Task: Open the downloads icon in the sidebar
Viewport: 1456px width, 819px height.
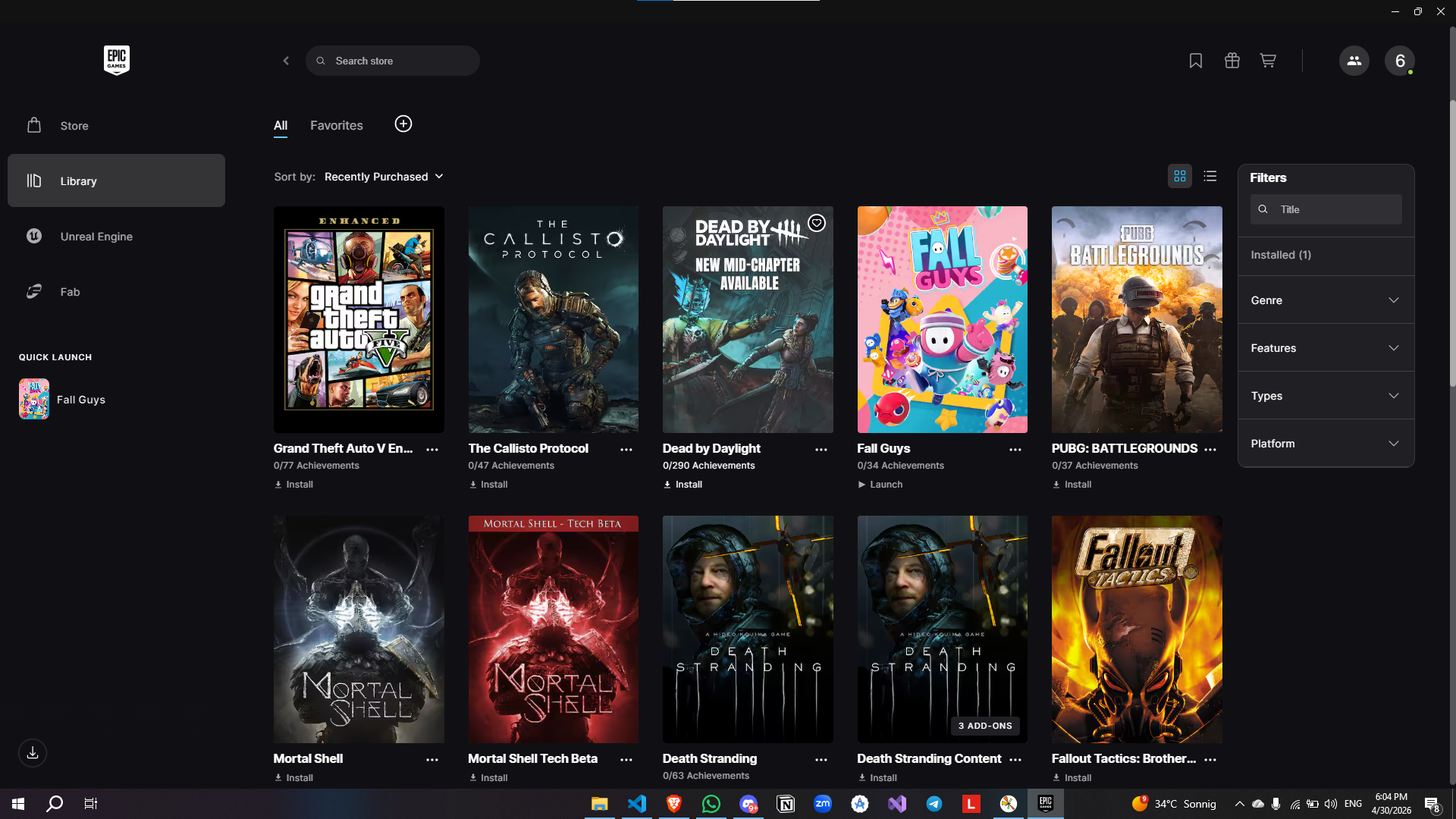Action: 33,753
